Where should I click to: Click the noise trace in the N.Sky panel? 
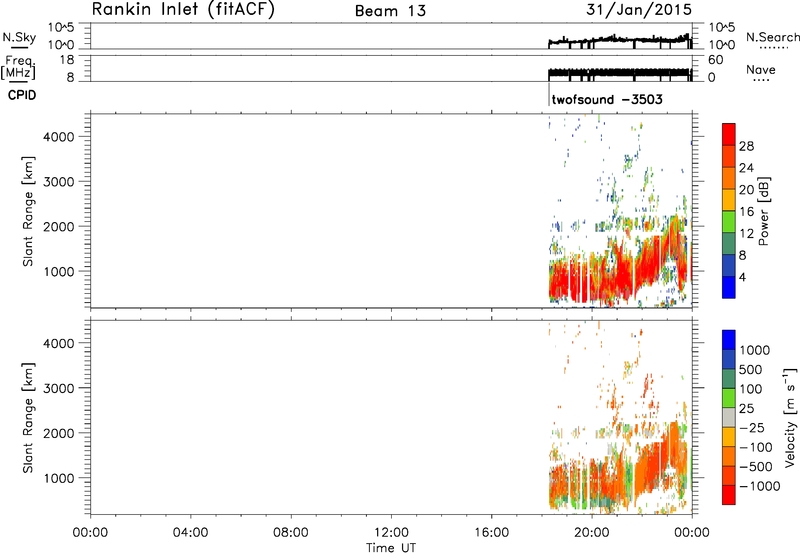click(620, 40)
